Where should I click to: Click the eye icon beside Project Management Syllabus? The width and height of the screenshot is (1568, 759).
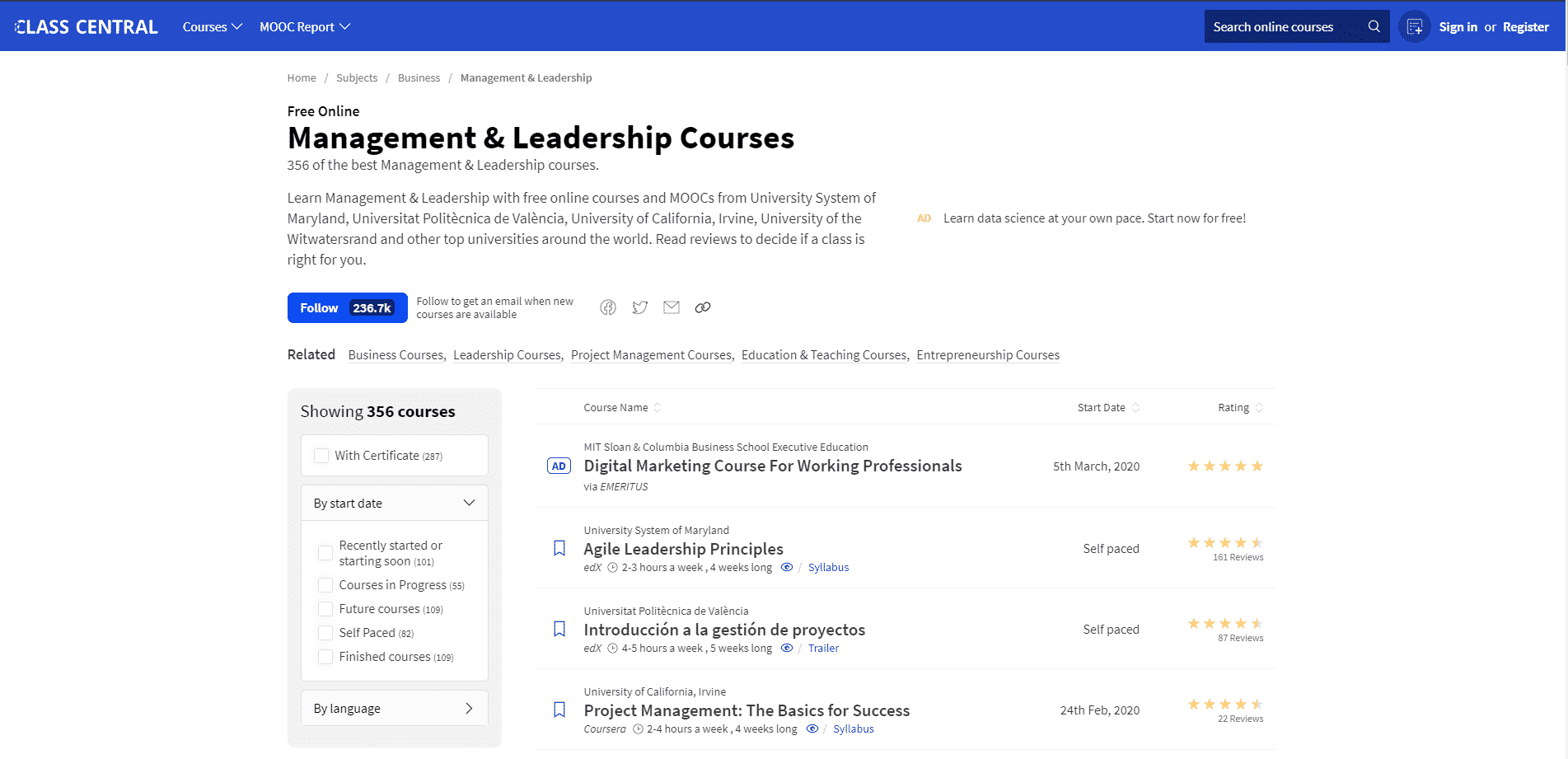pos(812,729)
